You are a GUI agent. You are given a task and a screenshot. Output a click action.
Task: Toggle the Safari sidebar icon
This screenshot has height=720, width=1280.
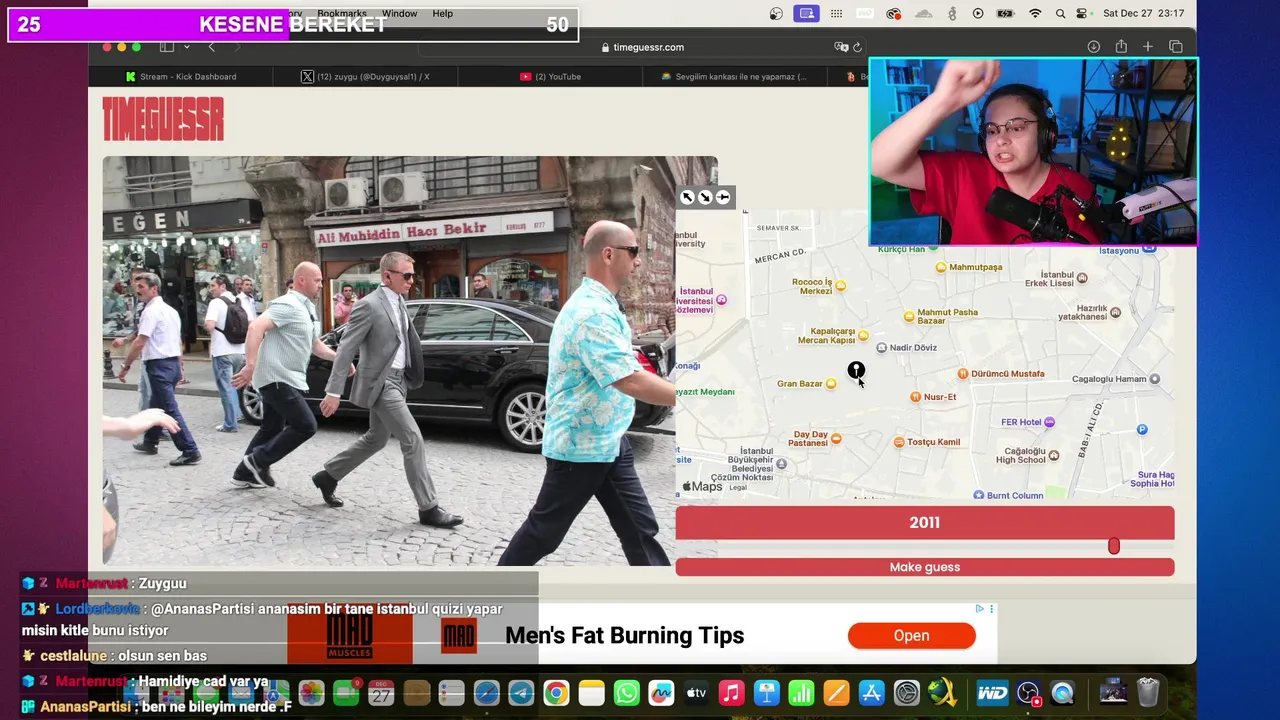tap(167, 47)
